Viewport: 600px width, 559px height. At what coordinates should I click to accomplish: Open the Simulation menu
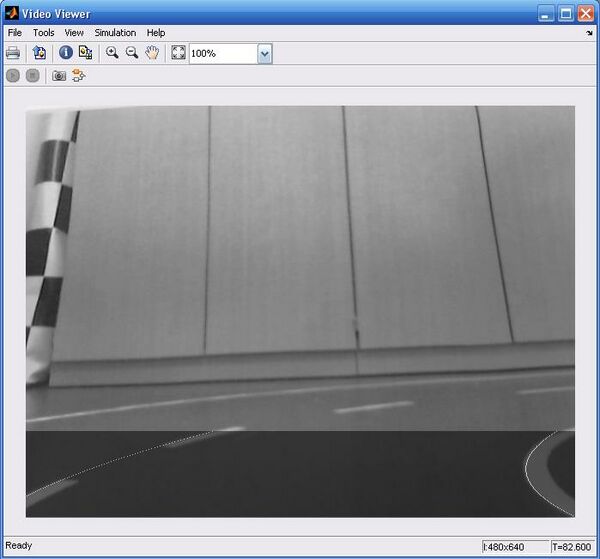115,32
